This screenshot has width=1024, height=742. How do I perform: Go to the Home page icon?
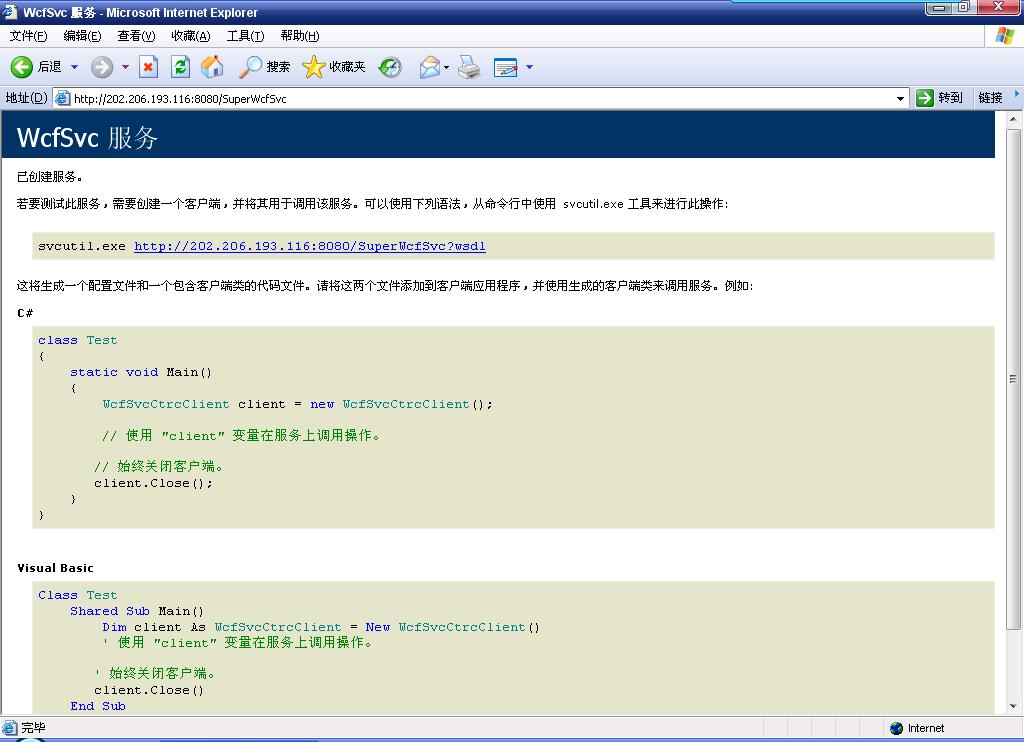[212, 67]
